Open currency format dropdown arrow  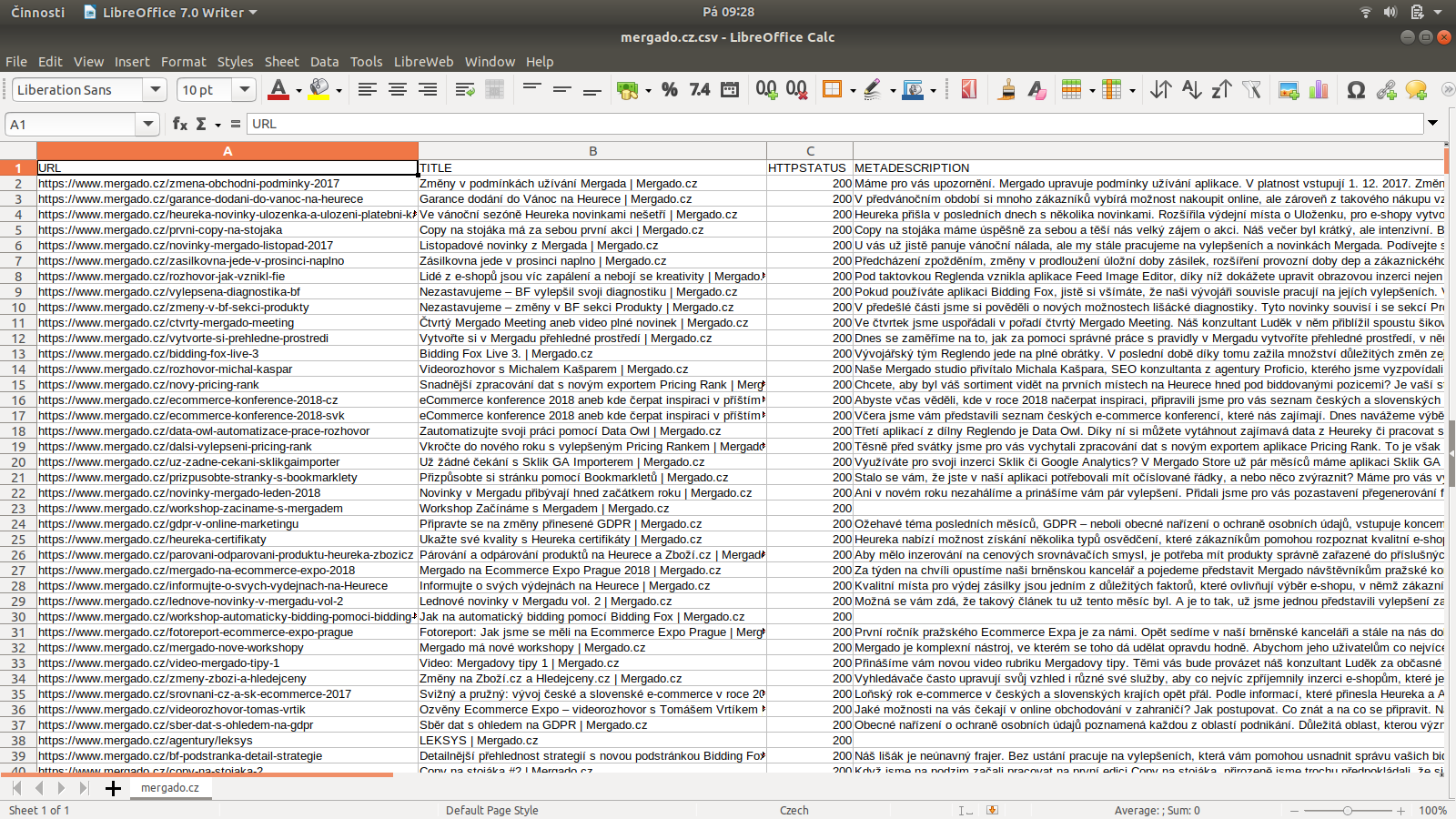(648, 90)
